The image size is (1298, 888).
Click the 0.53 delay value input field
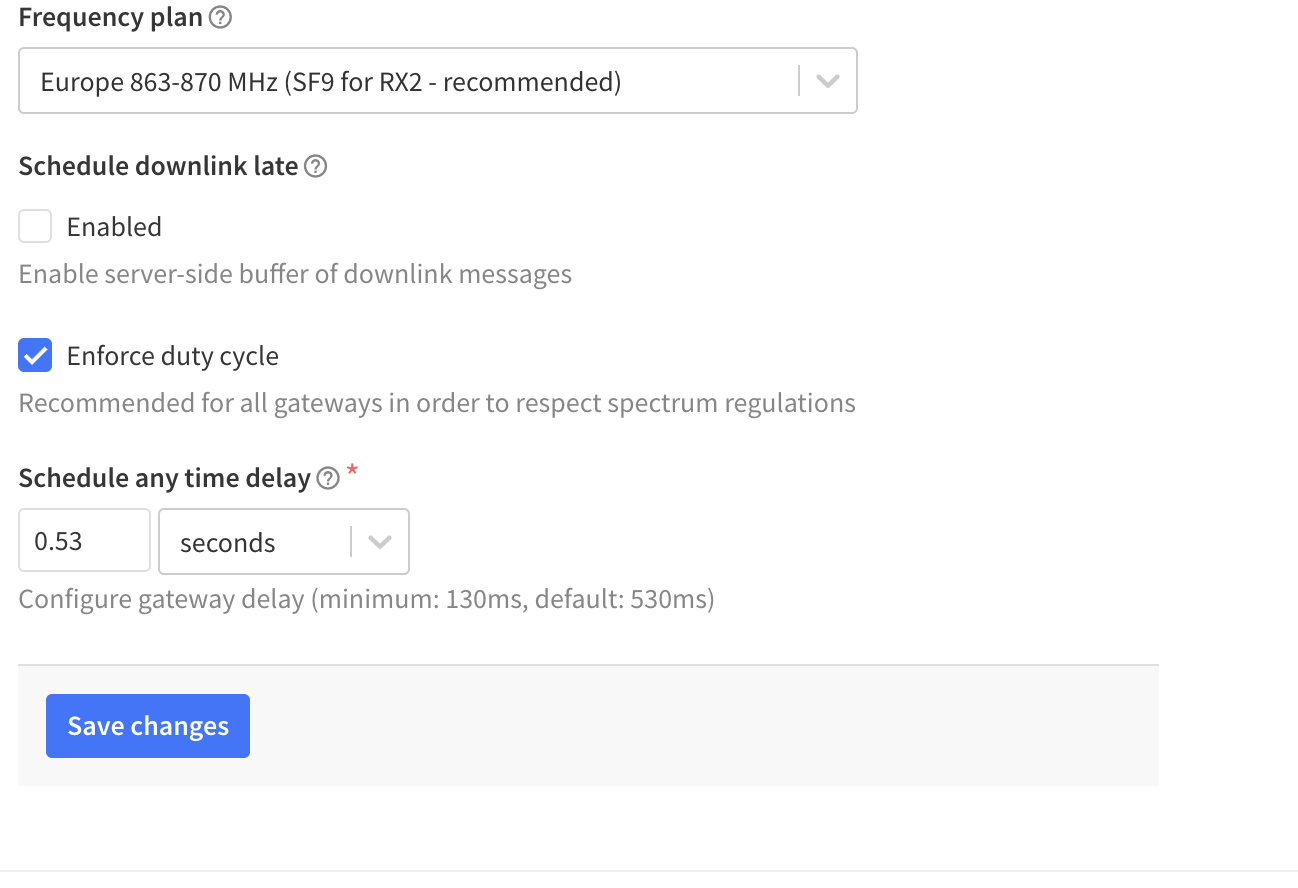point(84,542)
